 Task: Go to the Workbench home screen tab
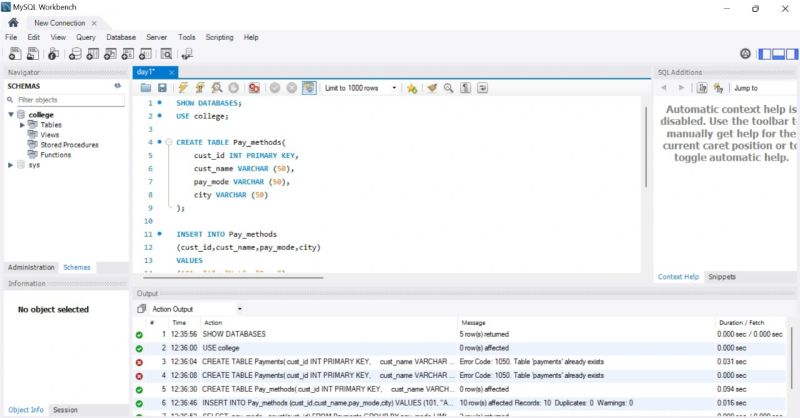(x=13, y=22)
